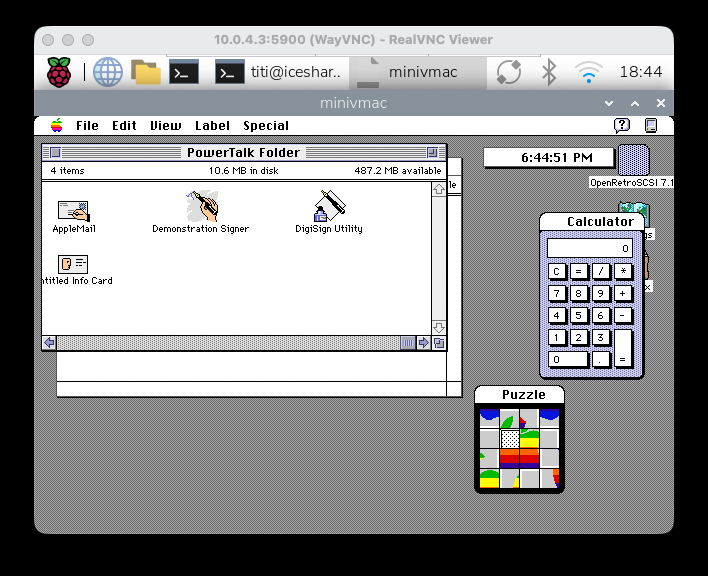Click the horizontal scrollbar right arrow
708x576 pixels.
(x=423, y=342)
